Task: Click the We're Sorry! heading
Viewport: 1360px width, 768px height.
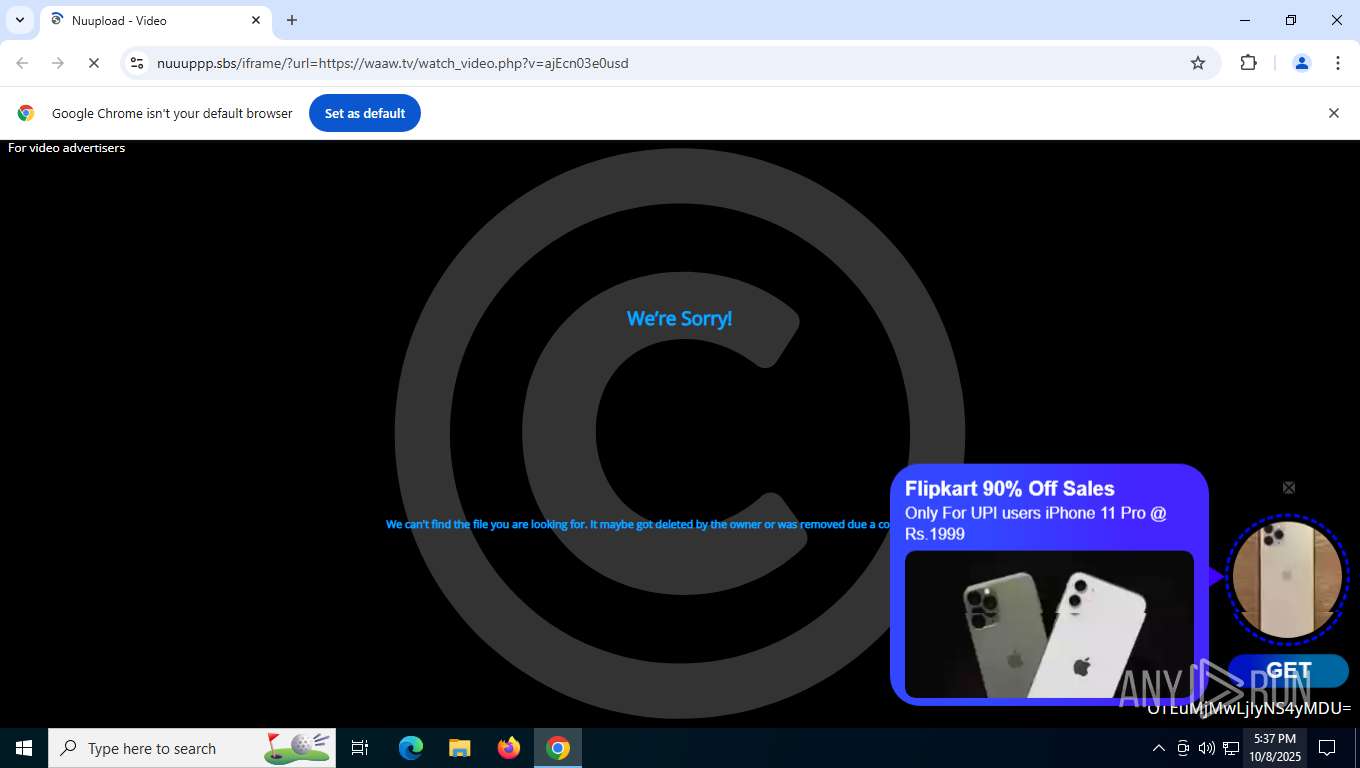Action: point(679,318)
